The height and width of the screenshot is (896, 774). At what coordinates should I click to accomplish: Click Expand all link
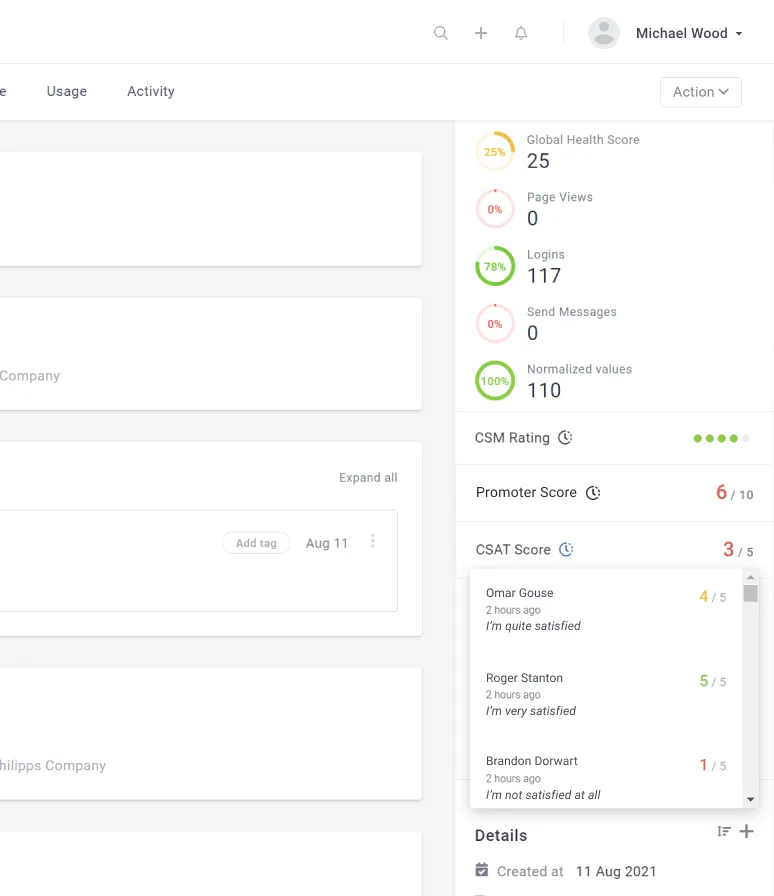click(x=368, y=478)
